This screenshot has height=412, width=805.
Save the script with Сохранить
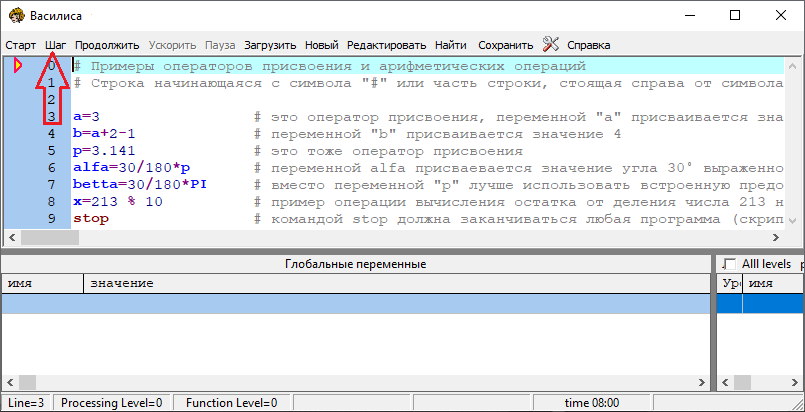point(506,45)
